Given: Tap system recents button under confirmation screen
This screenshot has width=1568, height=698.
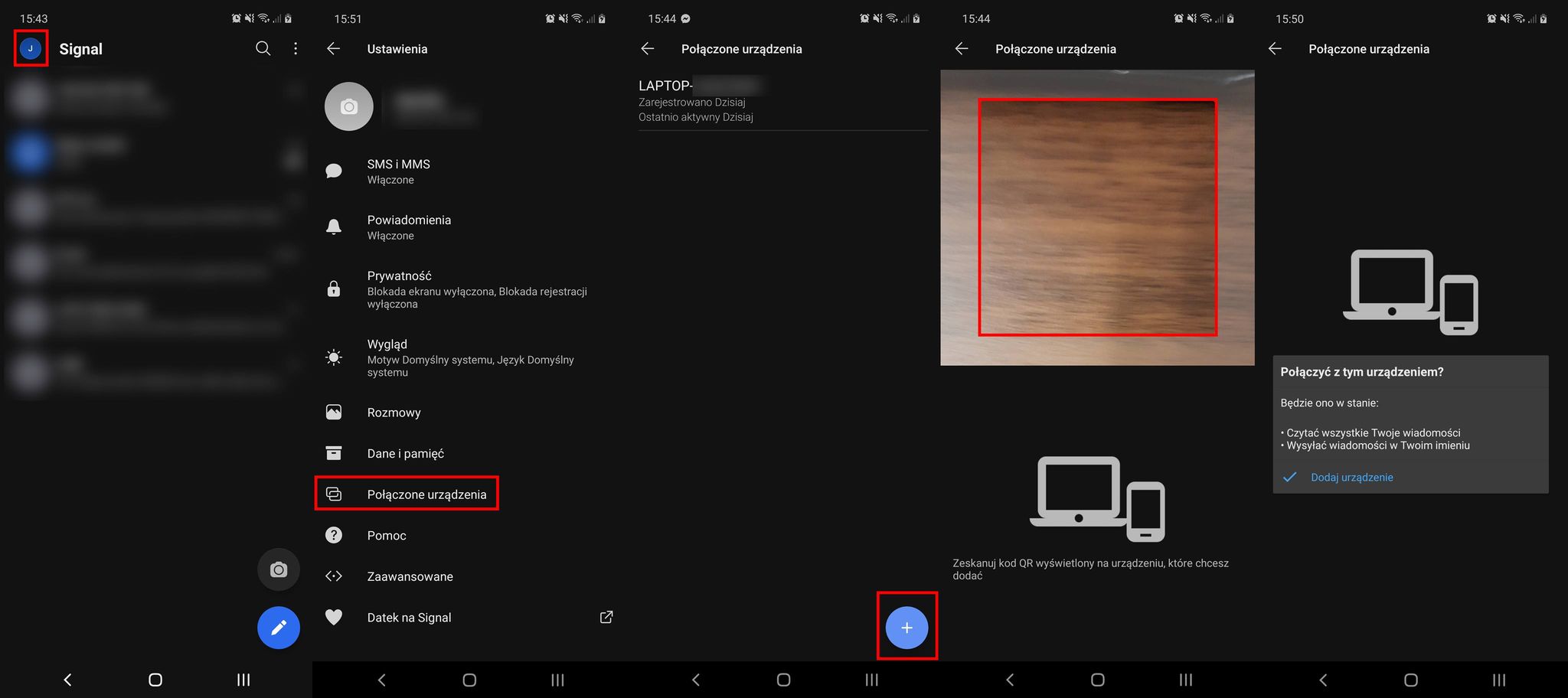Looking at the screenshot, I should [x=1499, y=680].
